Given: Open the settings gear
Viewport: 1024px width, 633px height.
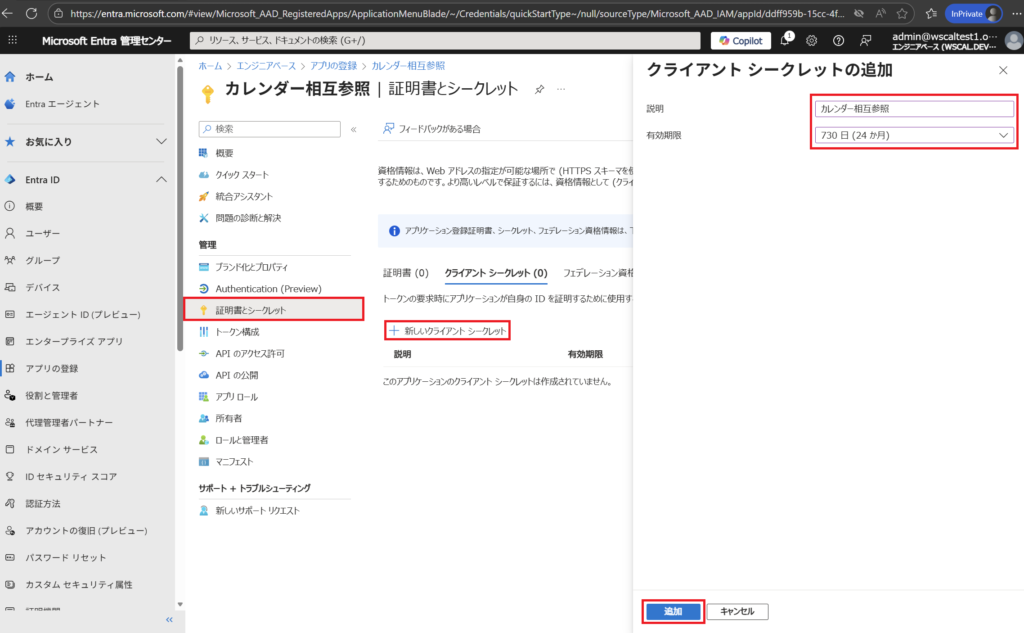Looking at the screenshot, I should click(x=812, y=40).
